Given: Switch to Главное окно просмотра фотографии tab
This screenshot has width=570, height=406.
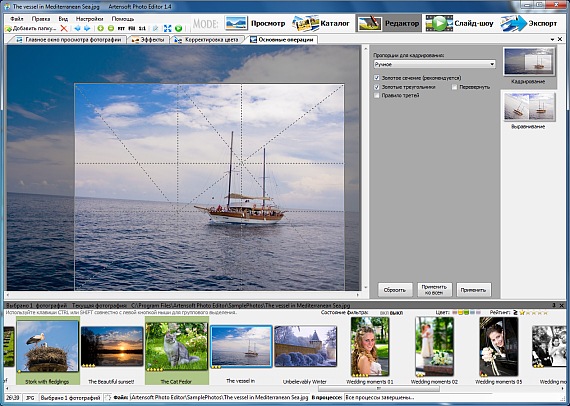Looking at the screenshot, I should pyautogui.click(x=68, y=40).
